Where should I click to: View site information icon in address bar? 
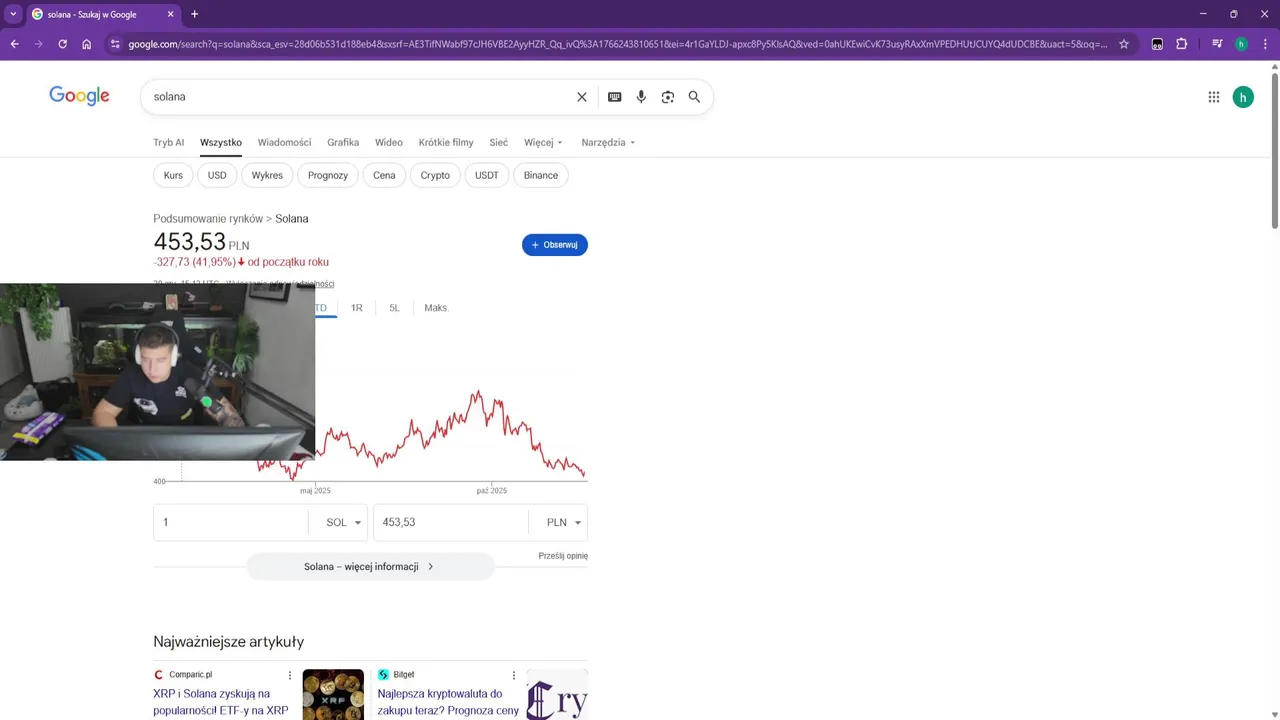(x=115, y=44)
